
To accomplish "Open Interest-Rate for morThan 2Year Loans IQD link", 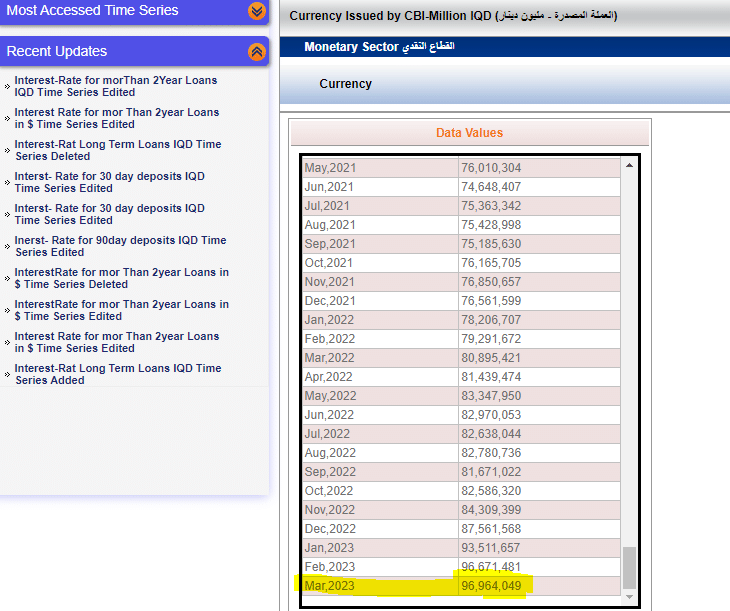I will click(x=115, y=86).
